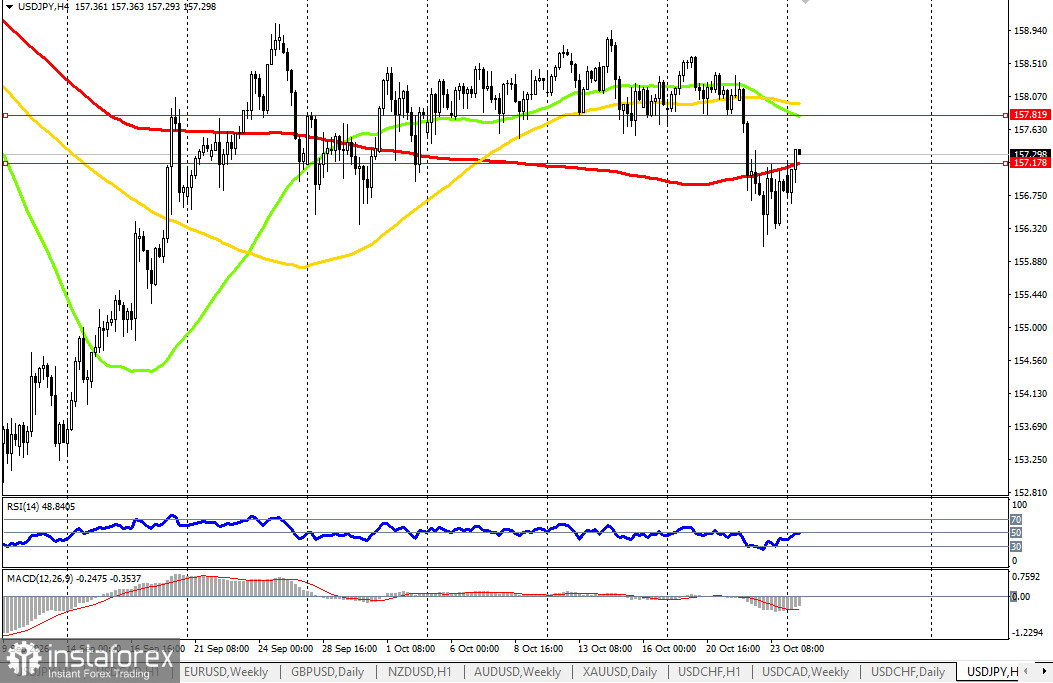Select the XAUUSD,Daily chart tab
The image size is (1053, 683).
tap(620, 672)
